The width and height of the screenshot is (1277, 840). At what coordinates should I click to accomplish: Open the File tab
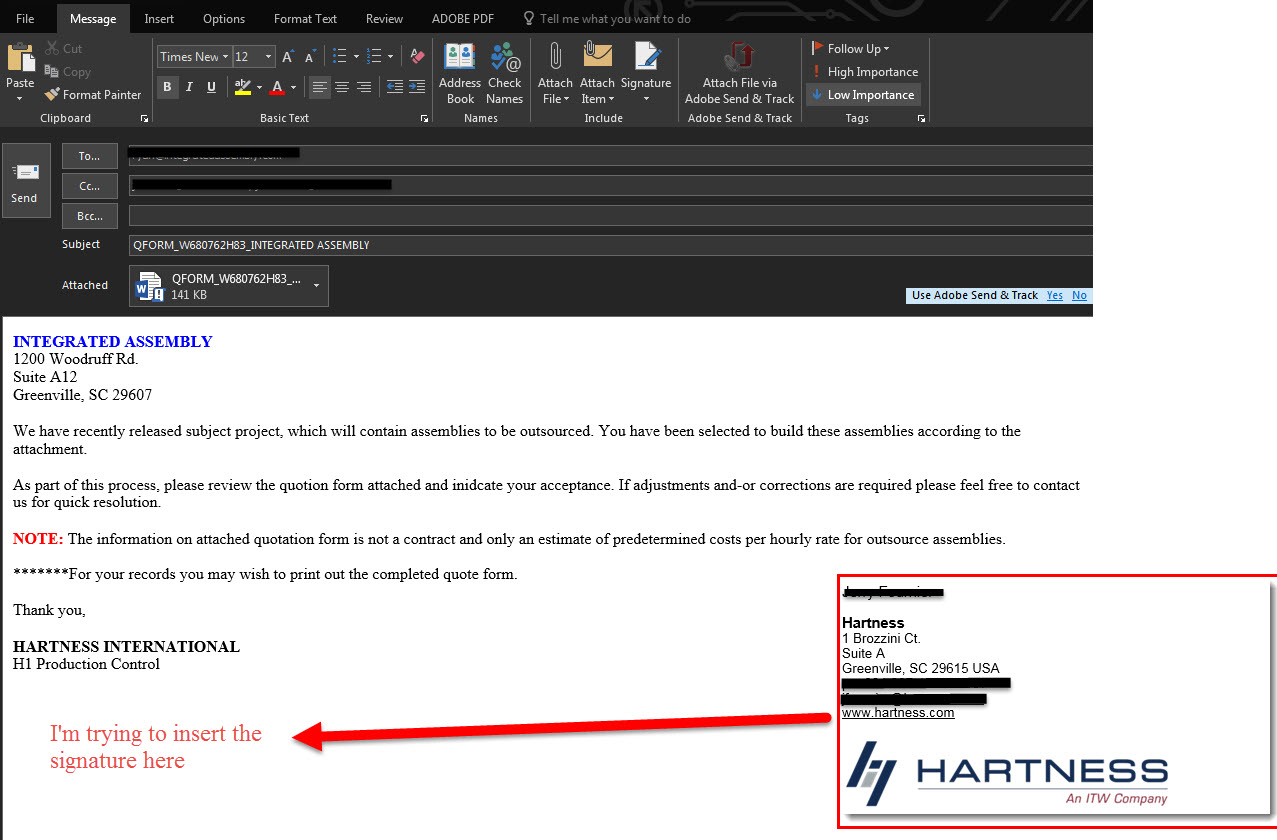(x=25, y=19)
